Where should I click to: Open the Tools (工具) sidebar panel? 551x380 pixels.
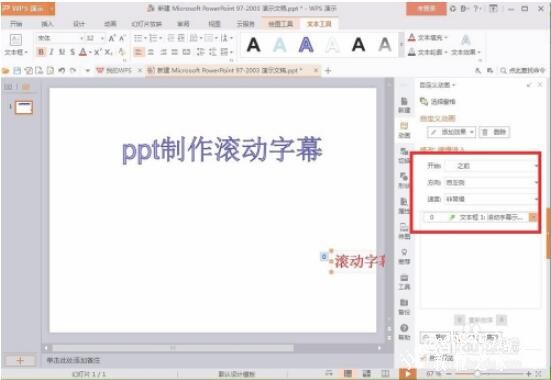(404, 282)
